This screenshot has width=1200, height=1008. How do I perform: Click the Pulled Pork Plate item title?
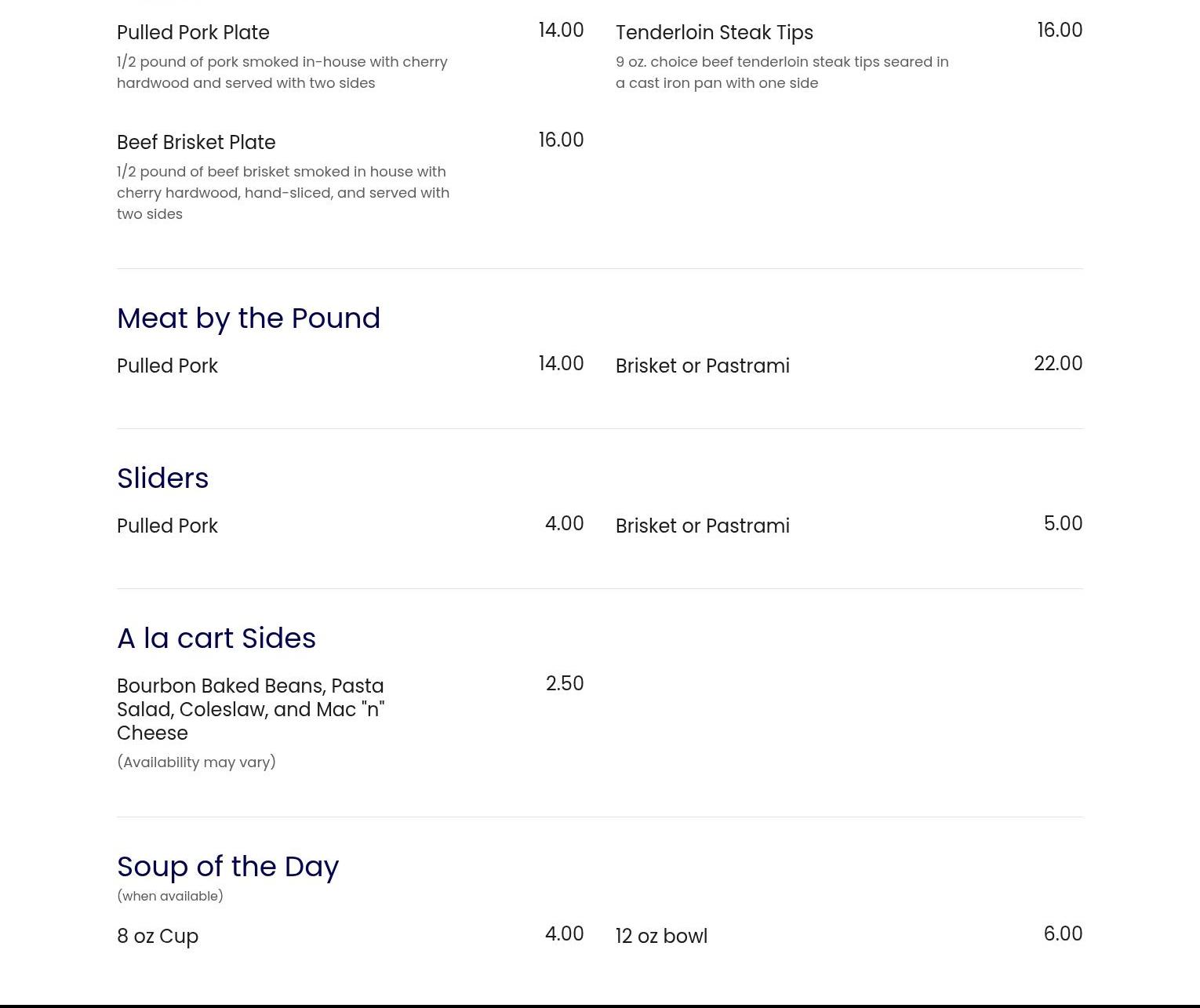tap(193, 33)
